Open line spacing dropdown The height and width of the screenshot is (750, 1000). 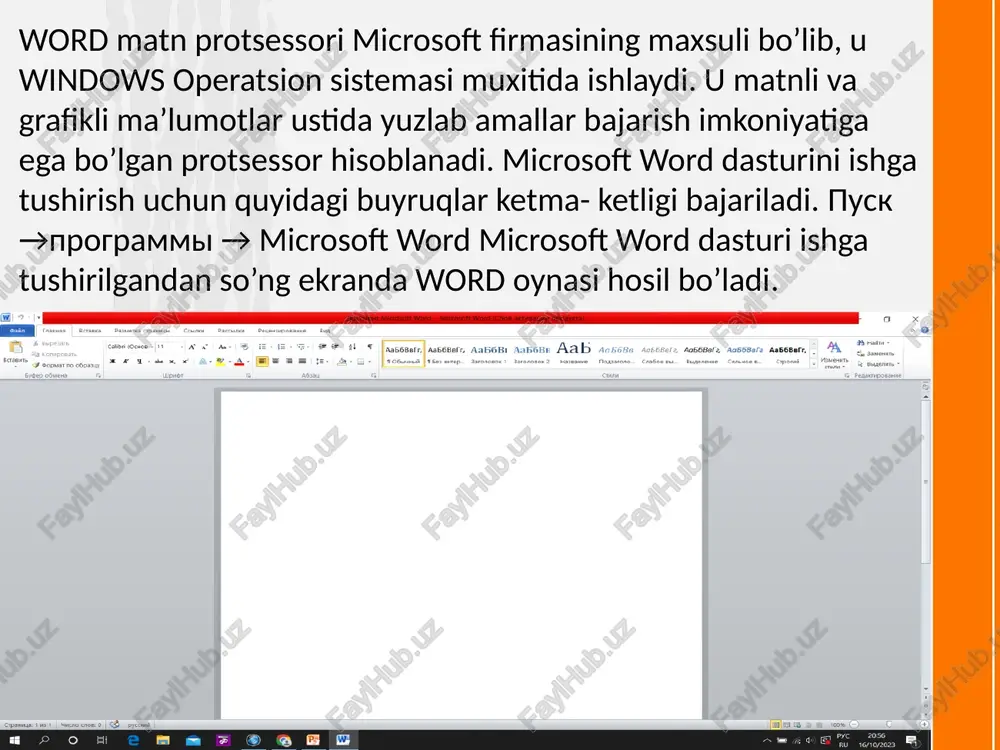[321, 362]
